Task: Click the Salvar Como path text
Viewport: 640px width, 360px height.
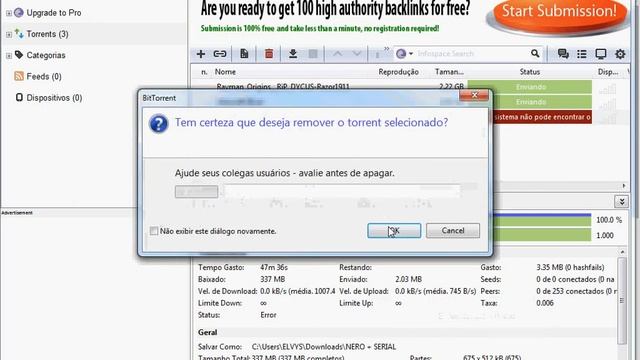Action: pyautogui.click(x=324, y=347)
